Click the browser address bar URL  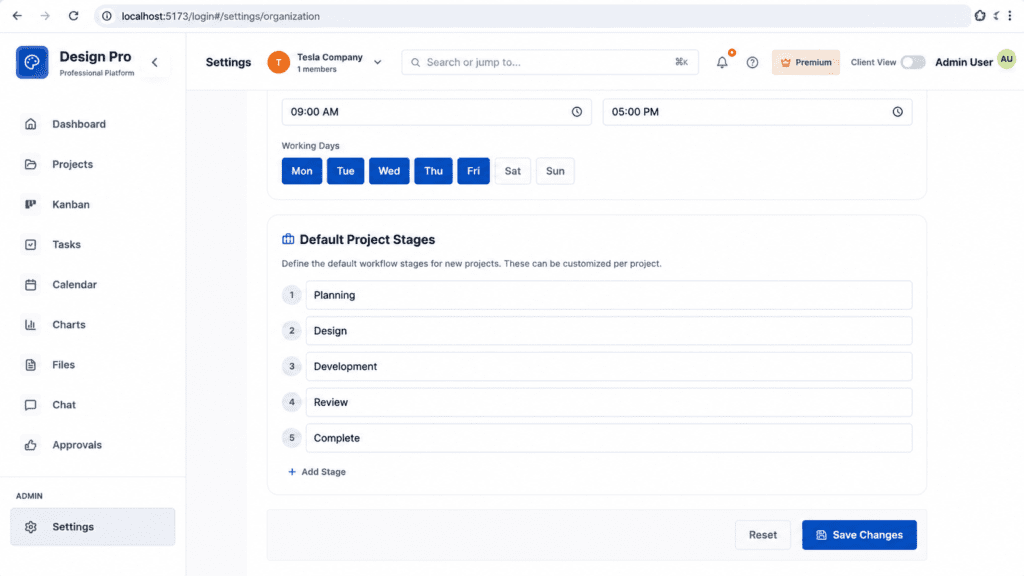click(x=221, y=16)
